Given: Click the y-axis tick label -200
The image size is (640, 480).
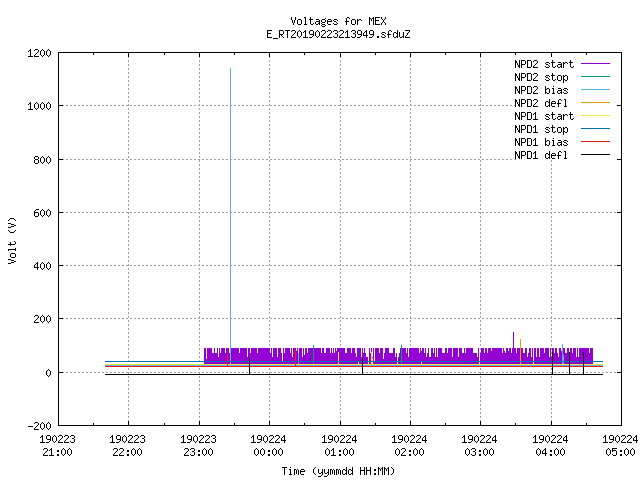Looking at the screenshot, I should [39, 426].
